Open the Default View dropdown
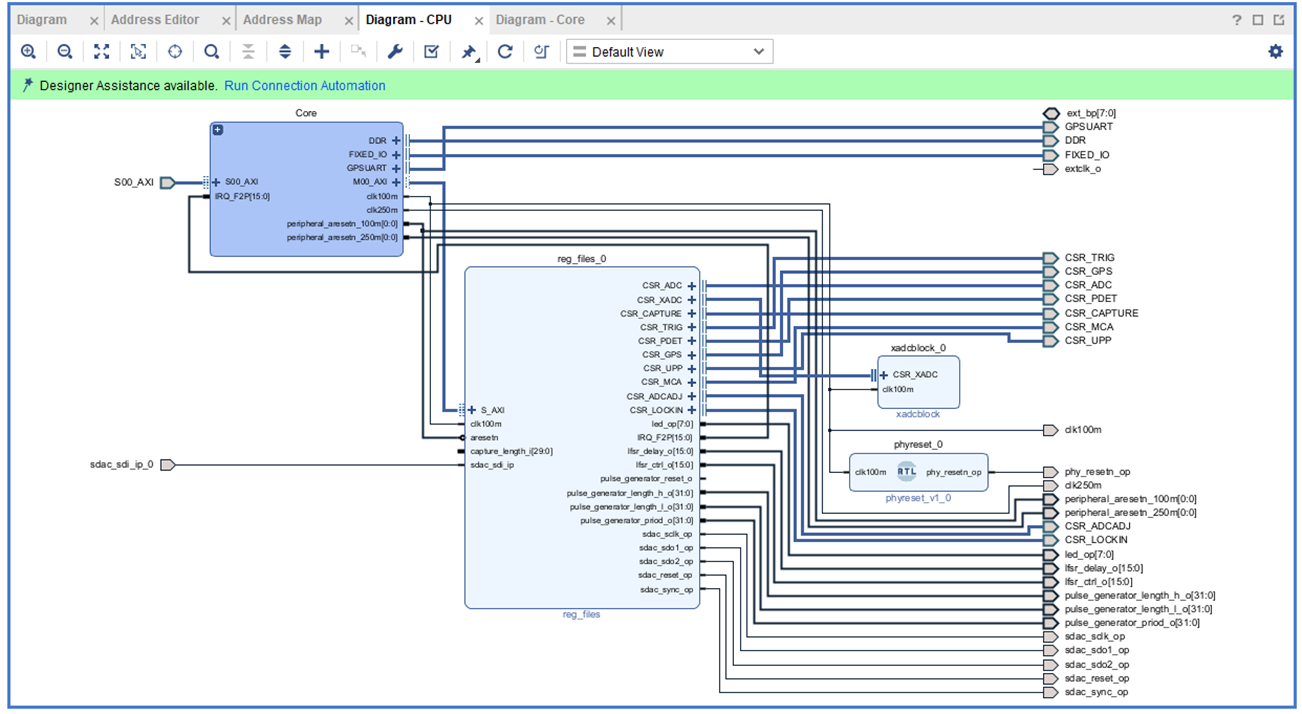The height and width of the screenshot is (714, 1302). 669,52
